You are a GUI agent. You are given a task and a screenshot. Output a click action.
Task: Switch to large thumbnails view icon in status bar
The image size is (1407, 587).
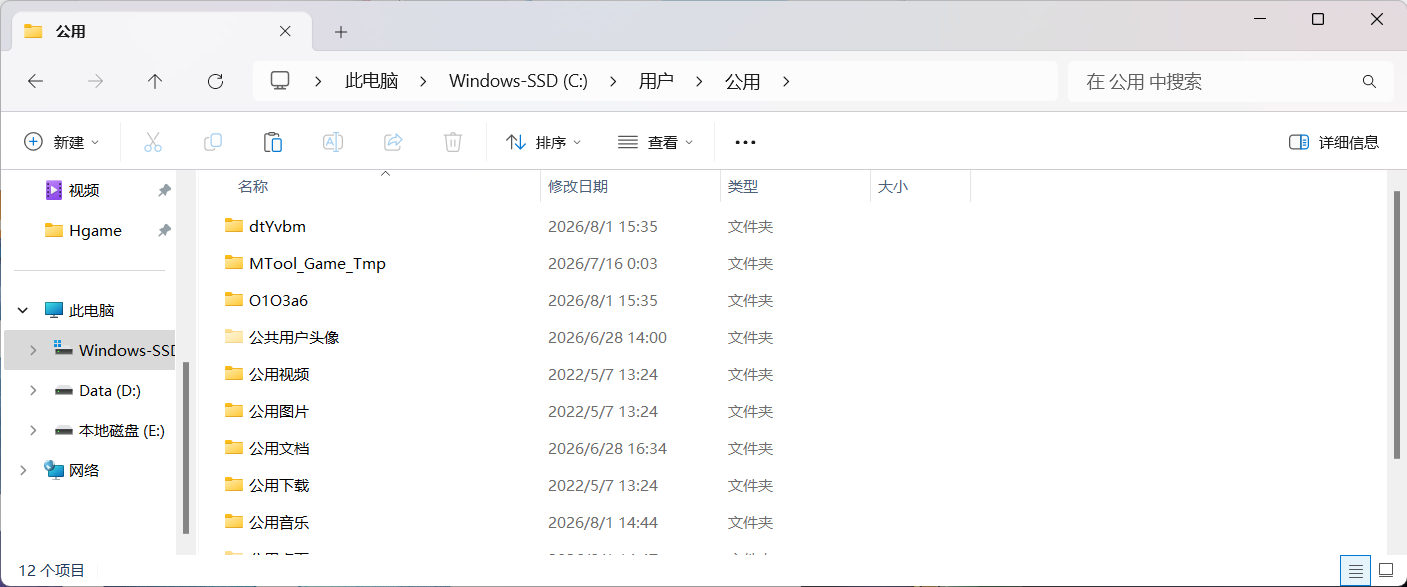click(x=1386, y=571)
